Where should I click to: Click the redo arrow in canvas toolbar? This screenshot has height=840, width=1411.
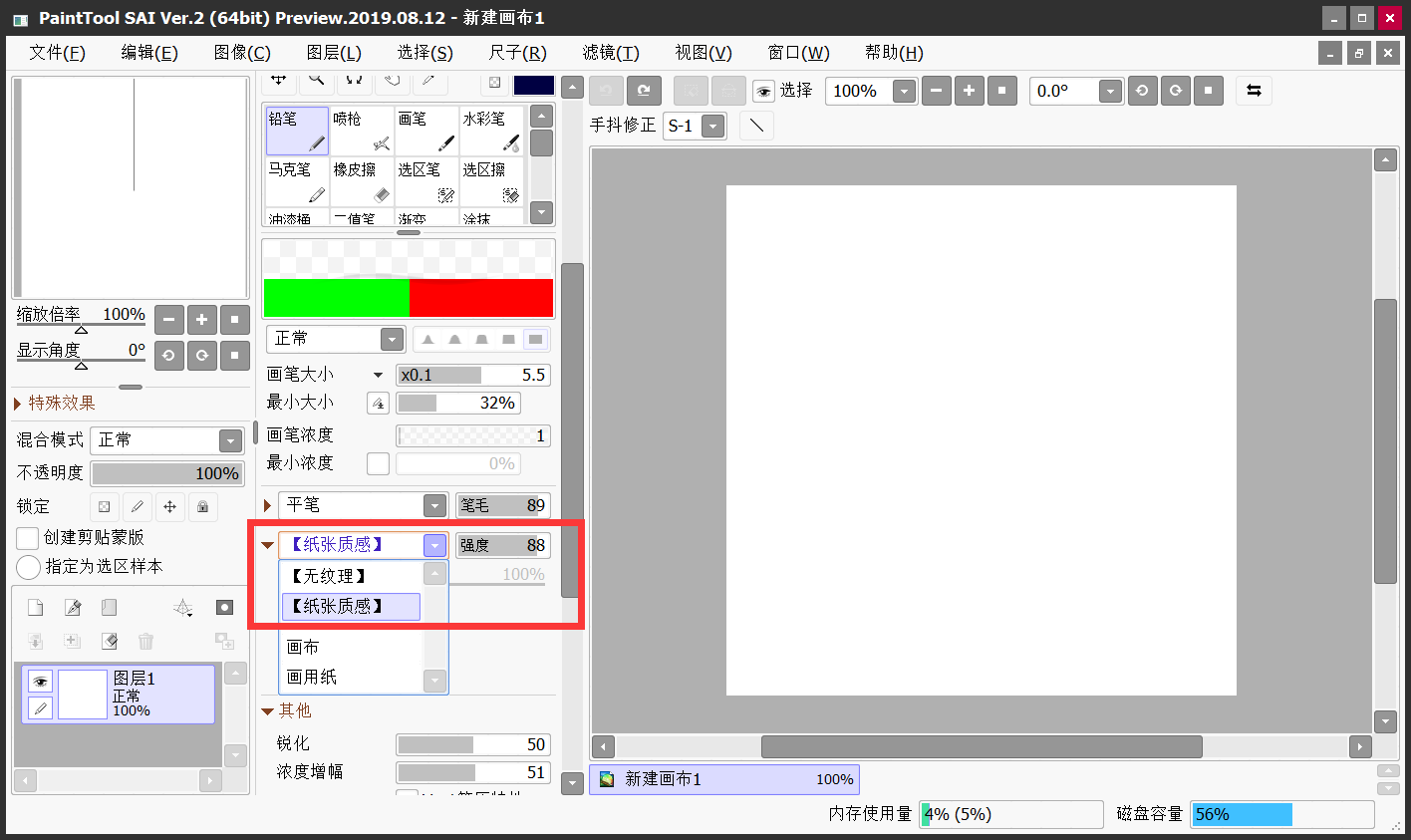coord(644,91)
